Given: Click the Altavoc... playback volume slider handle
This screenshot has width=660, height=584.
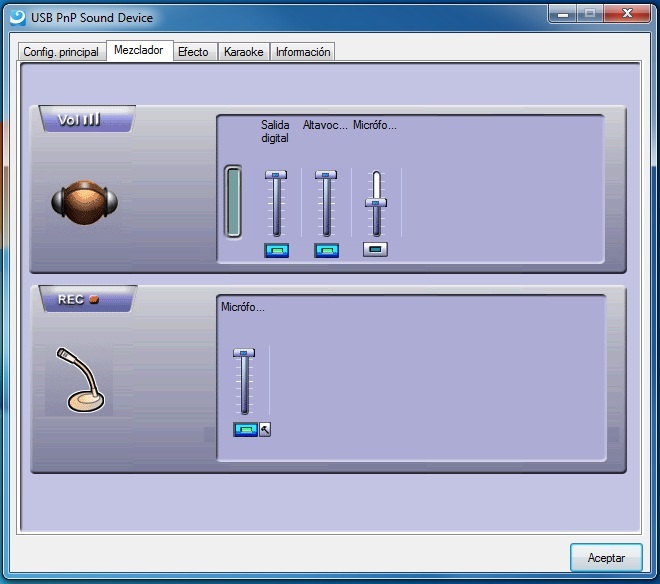Looking at the screenshot, I should pos(326,175).
